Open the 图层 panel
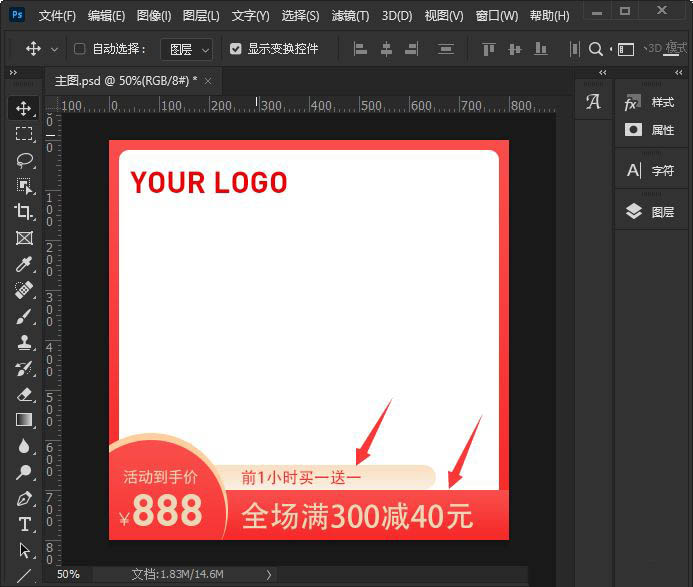The width and height of the screenshot is (693, 587). pos(651,212)
